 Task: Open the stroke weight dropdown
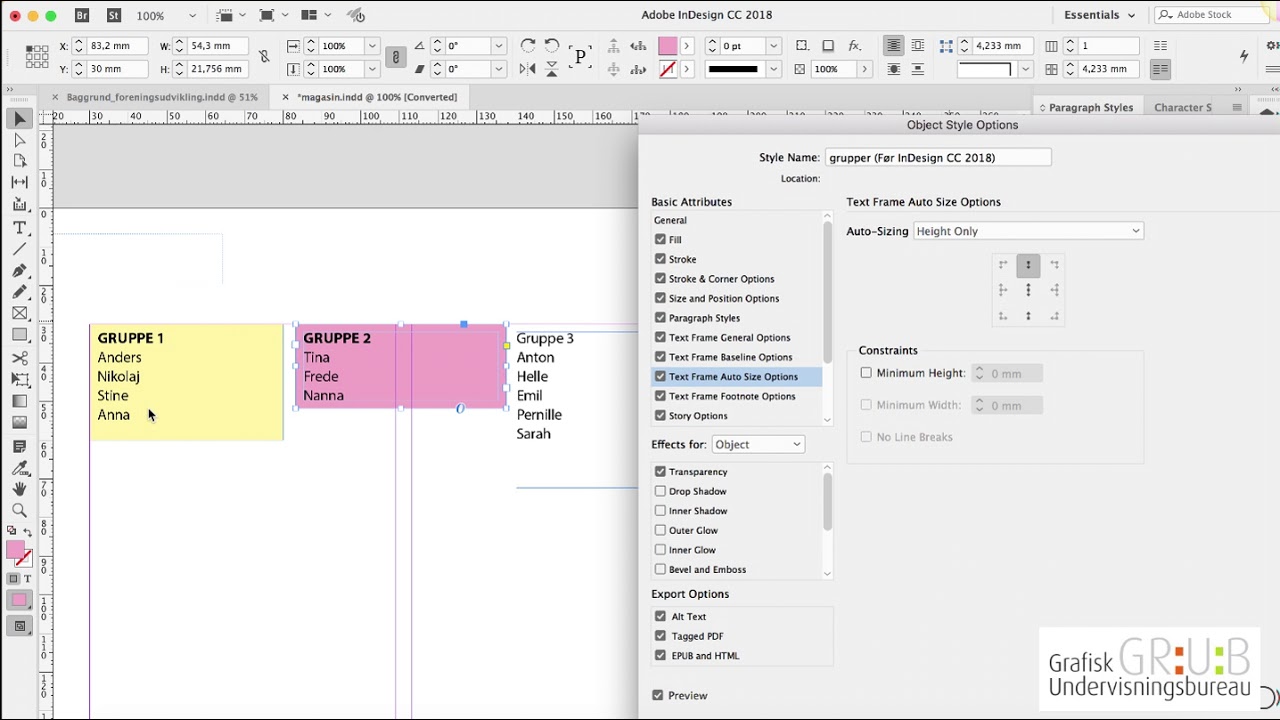pos(773,46)
